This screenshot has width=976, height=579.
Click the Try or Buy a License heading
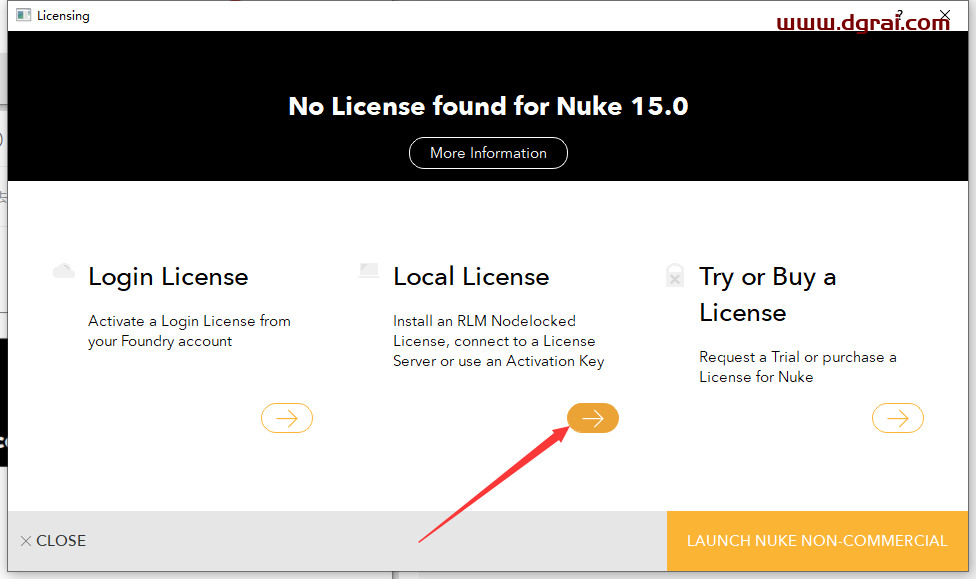point(767,294)
